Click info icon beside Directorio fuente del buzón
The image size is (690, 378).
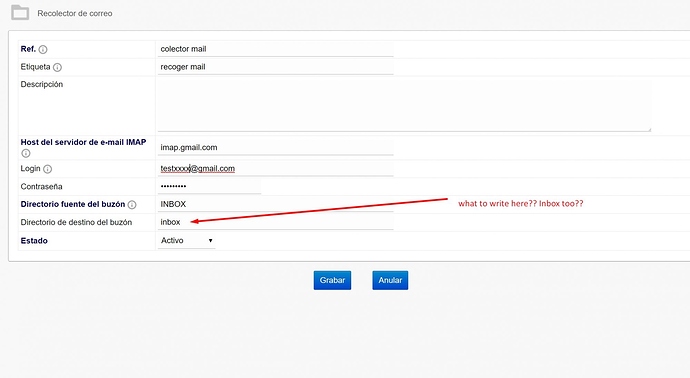[132, 205]
